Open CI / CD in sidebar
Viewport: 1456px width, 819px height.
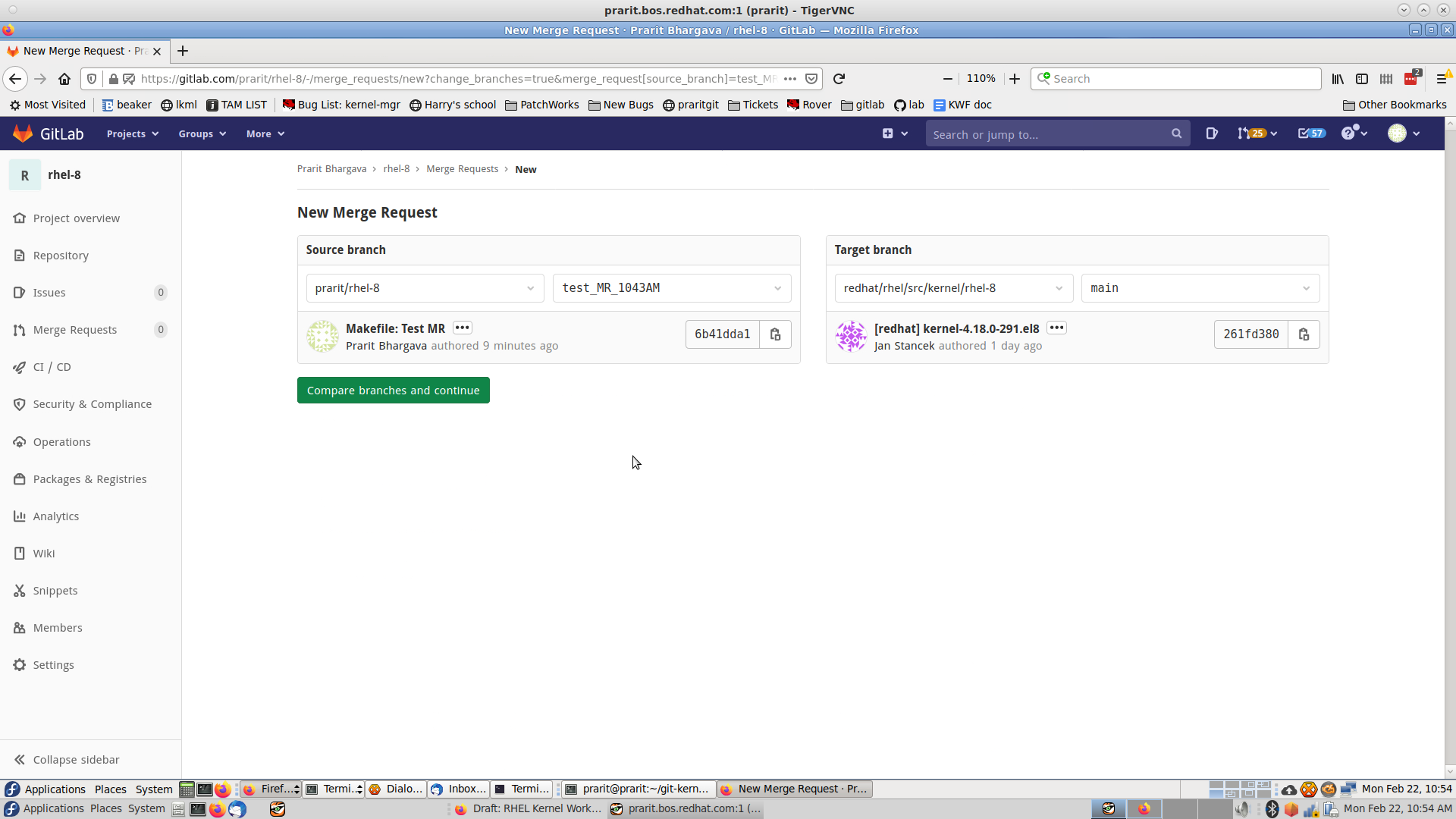pos(52,367)
